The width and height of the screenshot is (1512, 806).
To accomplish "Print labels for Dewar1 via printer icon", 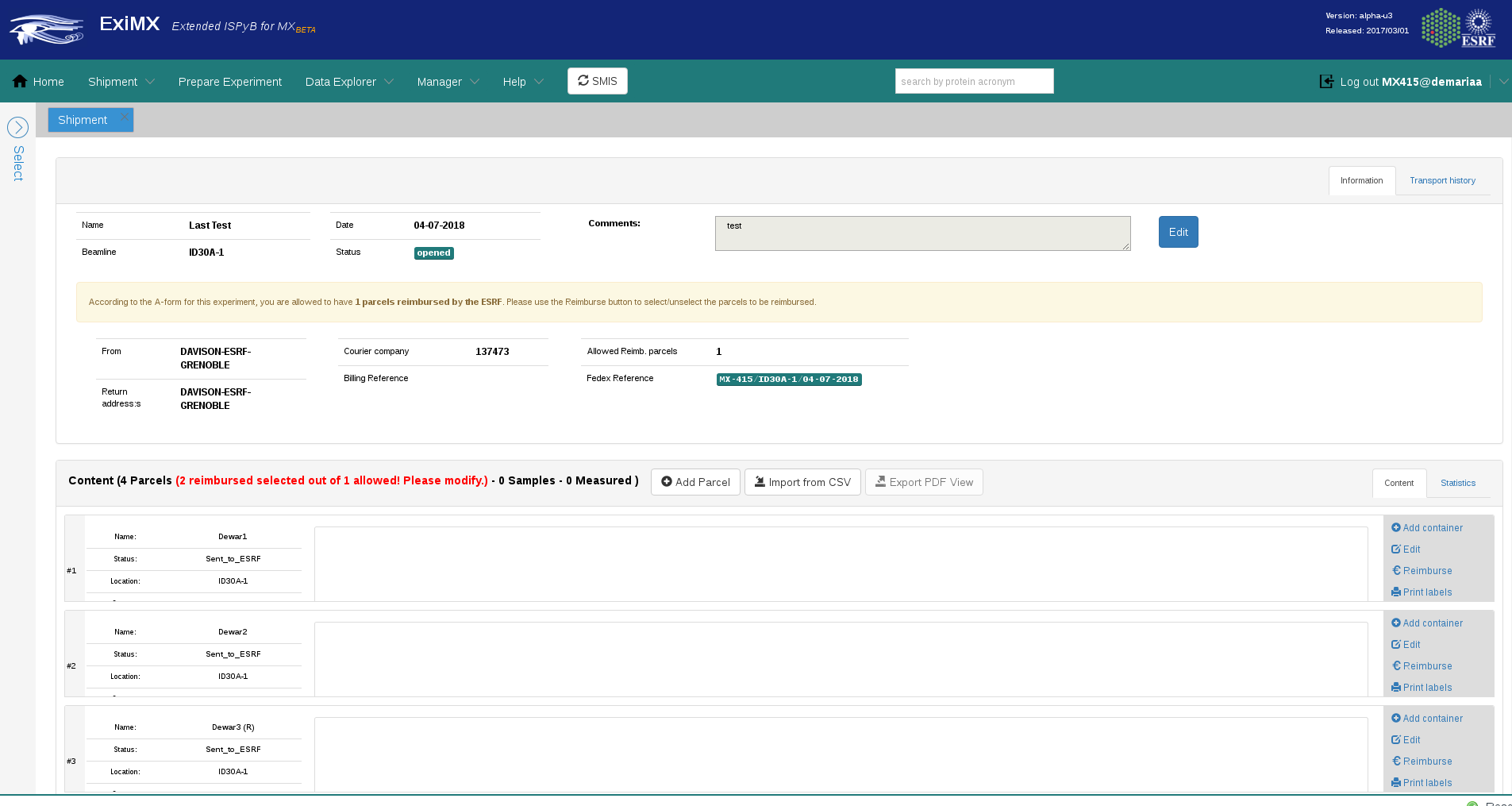I will 1395,592.
